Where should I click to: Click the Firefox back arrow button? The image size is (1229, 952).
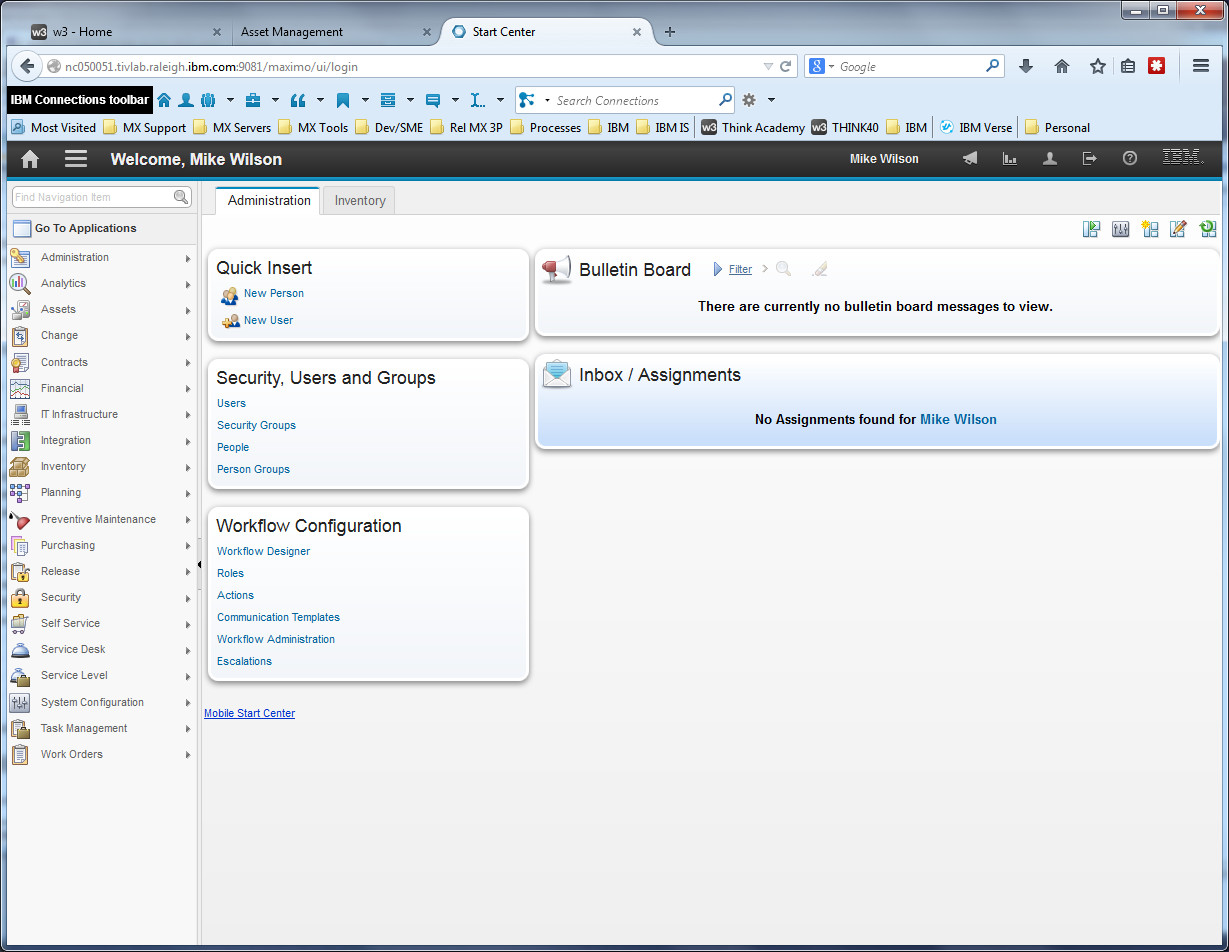[x=27, y=66]
